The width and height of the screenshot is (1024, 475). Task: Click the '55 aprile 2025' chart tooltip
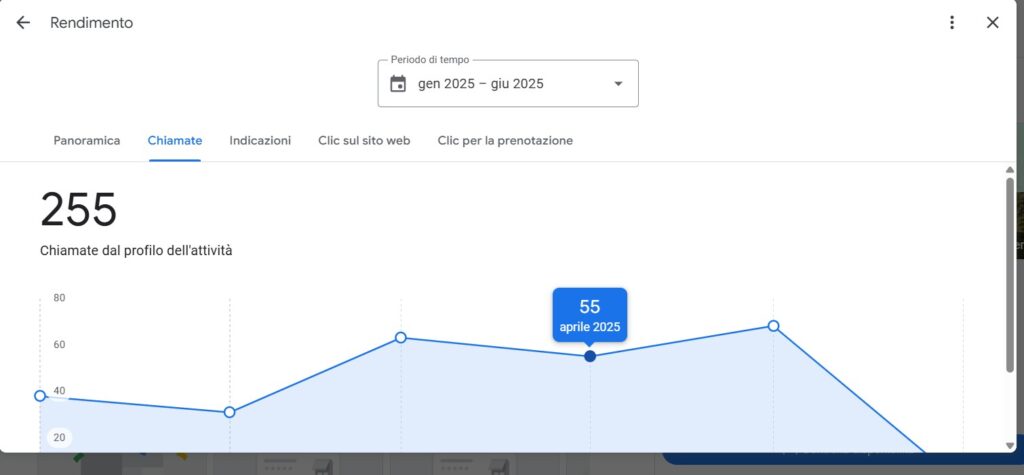590,314
